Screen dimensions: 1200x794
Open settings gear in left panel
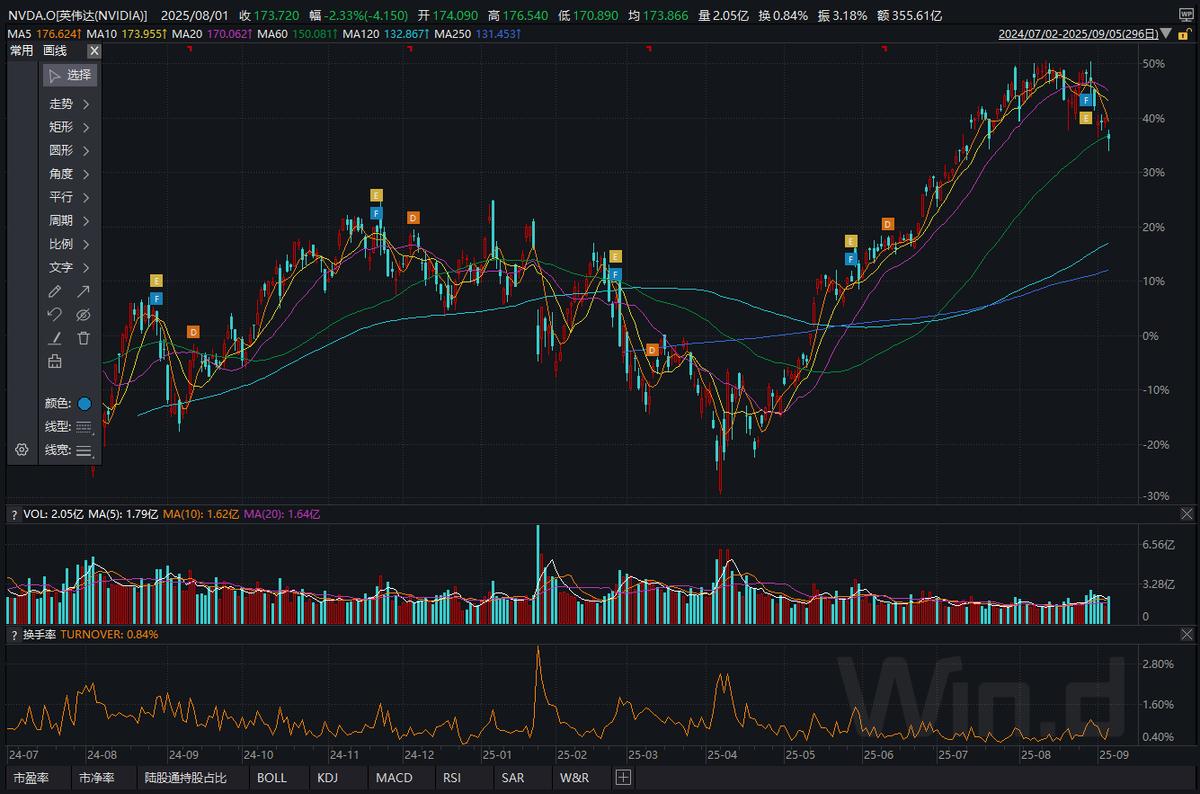point(21,450)
